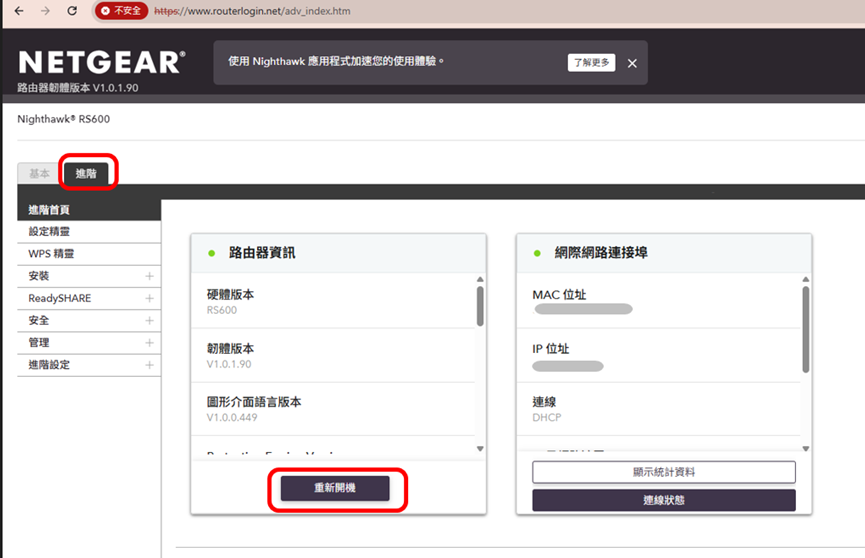The width and height of the screenshot is (865, 558).
Task: Click the DHCP connection value
Action: point(547,418)
